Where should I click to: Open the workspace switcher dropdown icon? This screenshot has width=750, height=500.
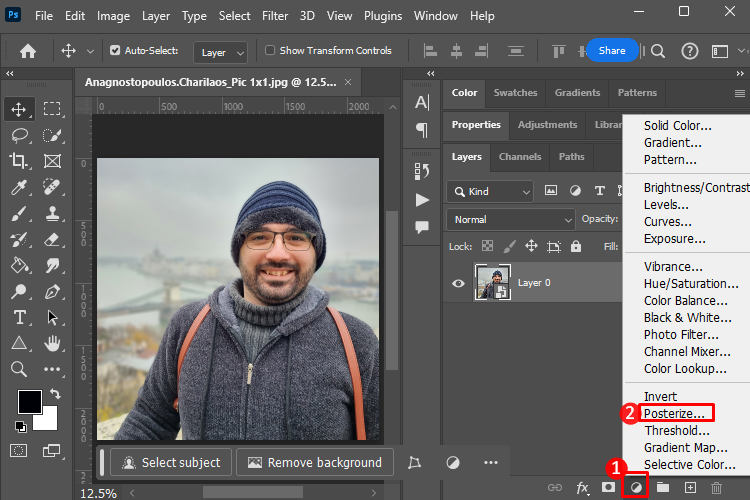coord(719,51)
